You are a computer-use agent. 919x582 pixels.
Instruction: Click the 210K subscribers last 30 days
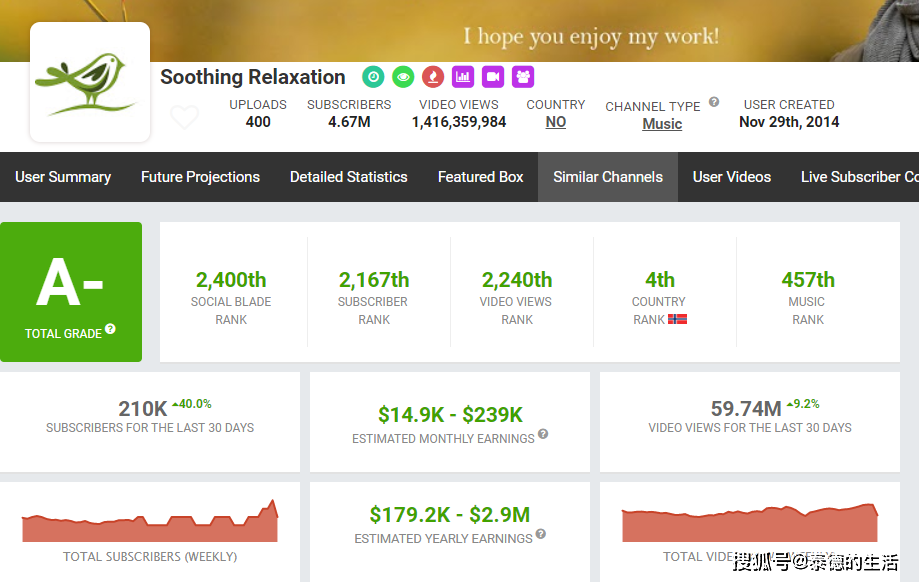(143, 409)
